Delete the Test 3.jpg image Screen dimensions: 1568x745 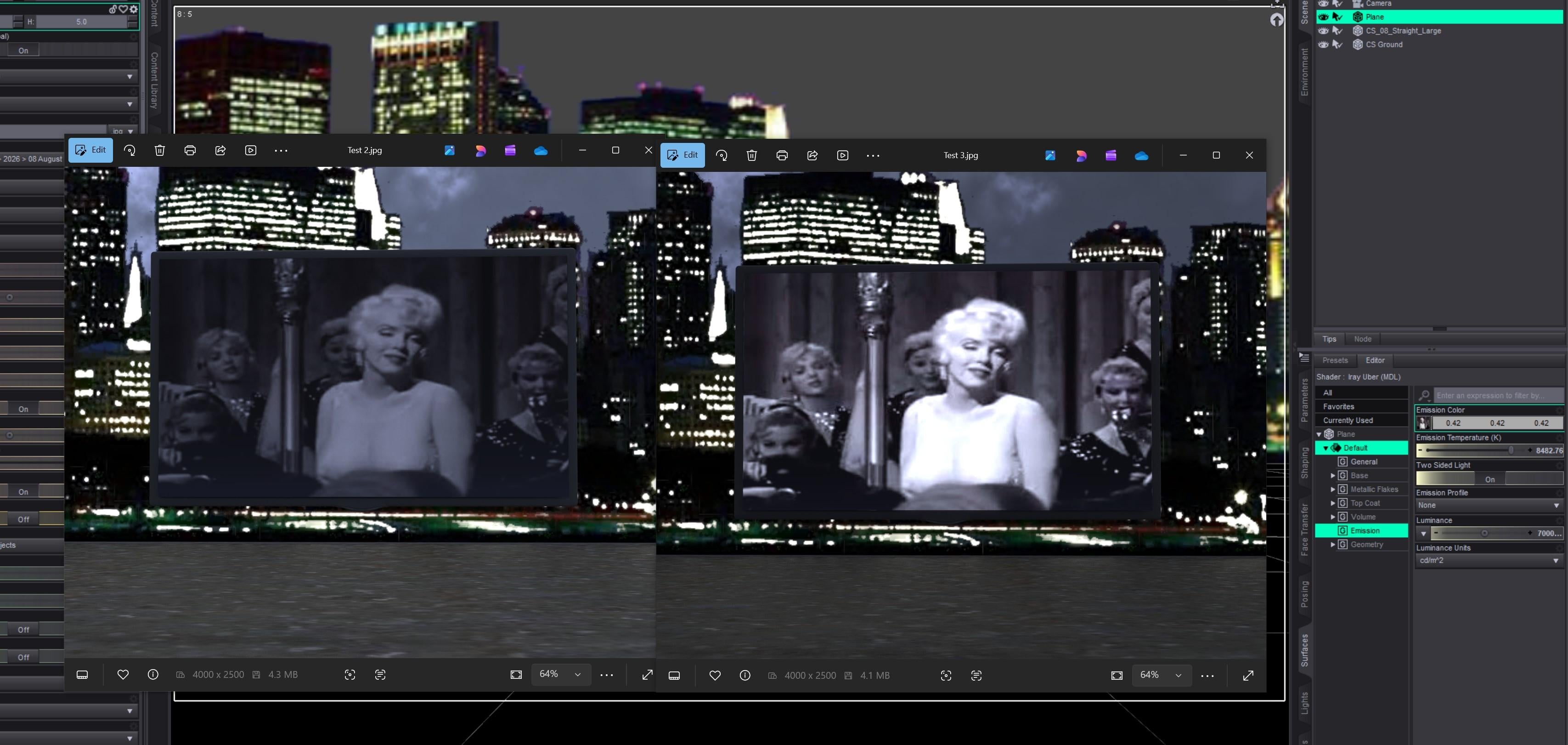[x=752, y=155]
